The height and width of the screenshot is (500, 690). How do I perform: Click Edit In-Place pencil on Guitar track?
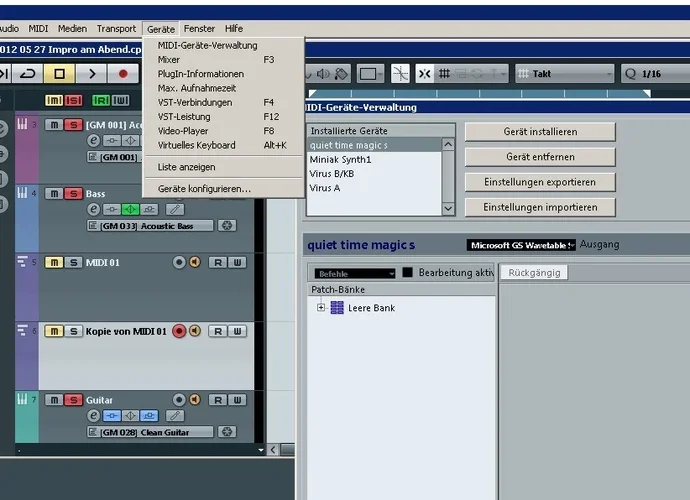click(175, 415)
